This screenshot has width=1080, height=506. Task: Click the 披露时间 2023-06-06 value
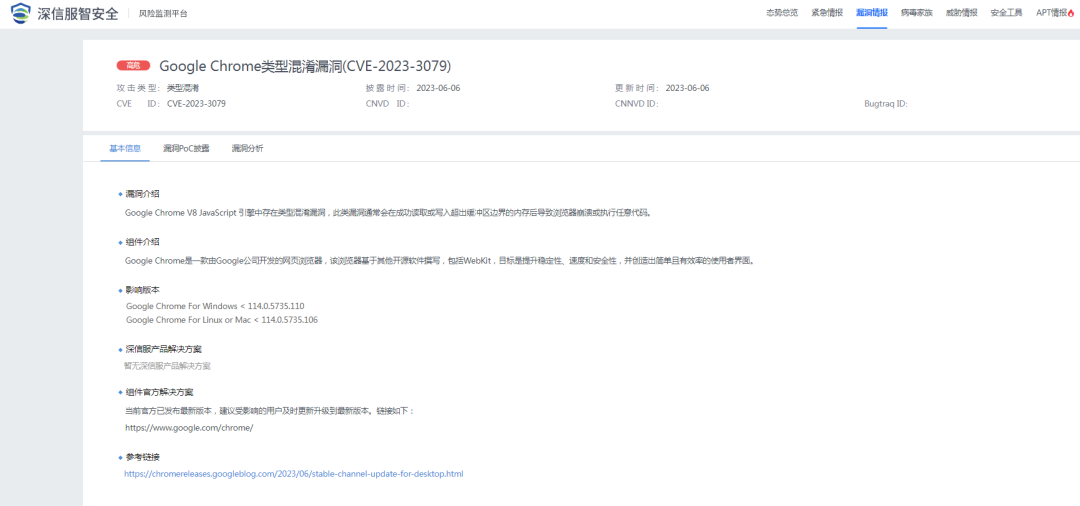438,88
